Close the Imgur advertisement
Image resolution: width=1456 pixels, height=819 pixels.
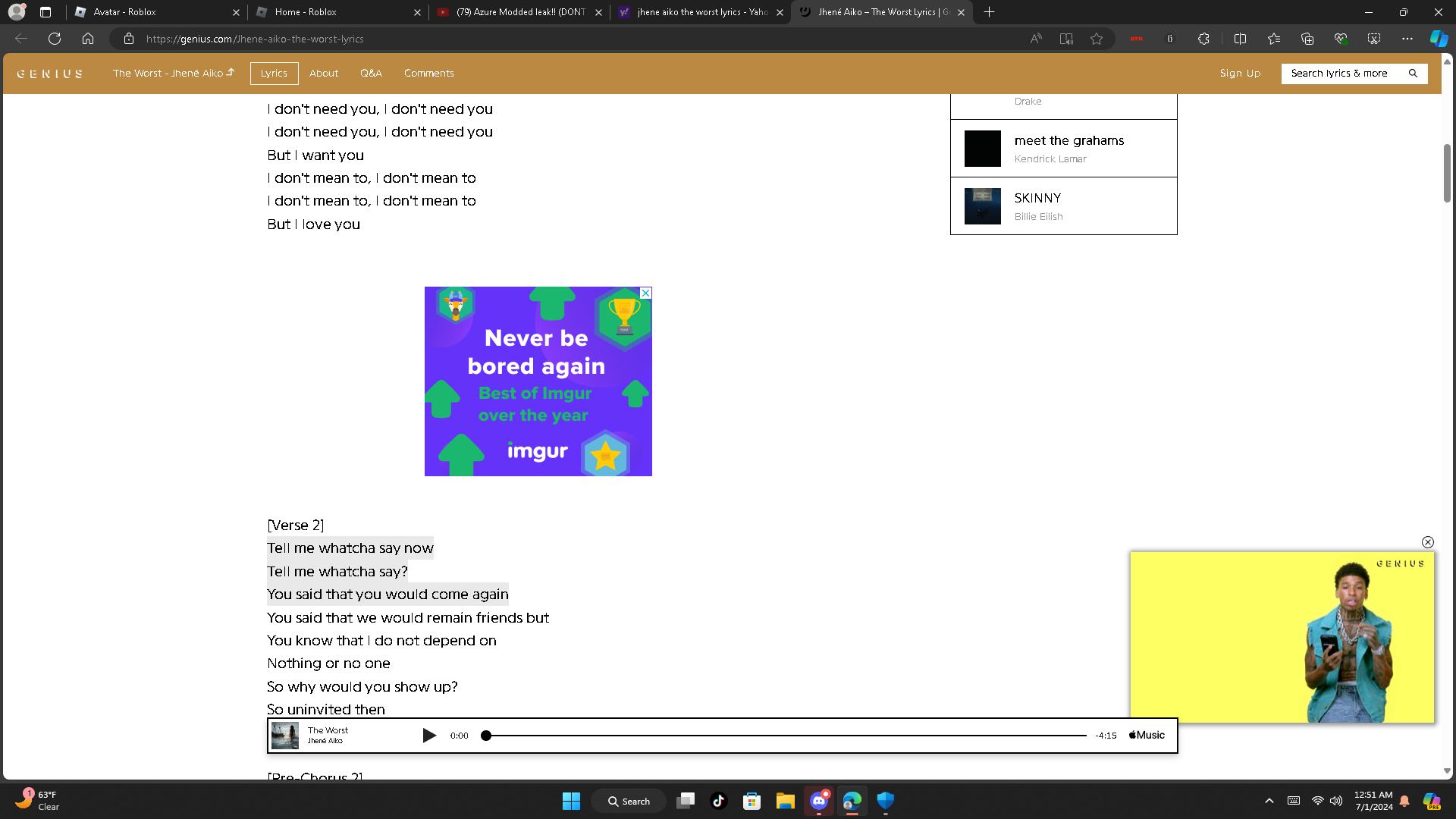coord(645,293)
